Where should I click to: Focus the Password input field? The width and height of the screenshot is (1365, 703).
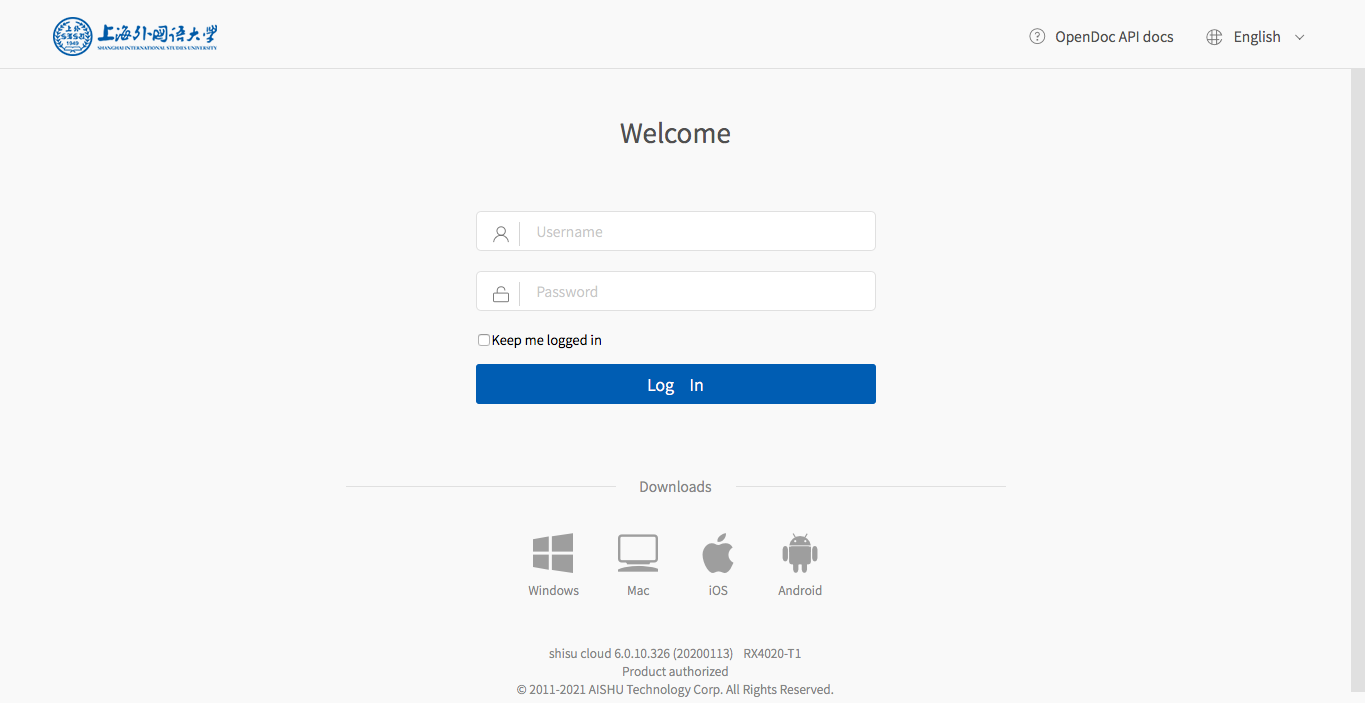click(700, 292)
